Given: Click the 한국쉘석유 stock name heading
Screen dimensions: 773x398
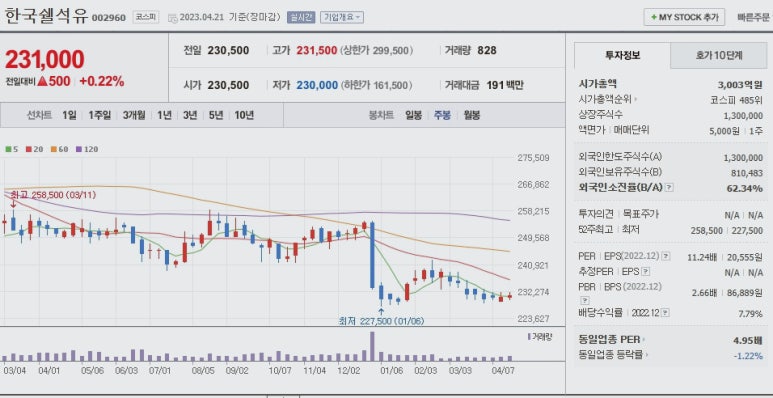Looking at the screenshot, I should 46,16.
